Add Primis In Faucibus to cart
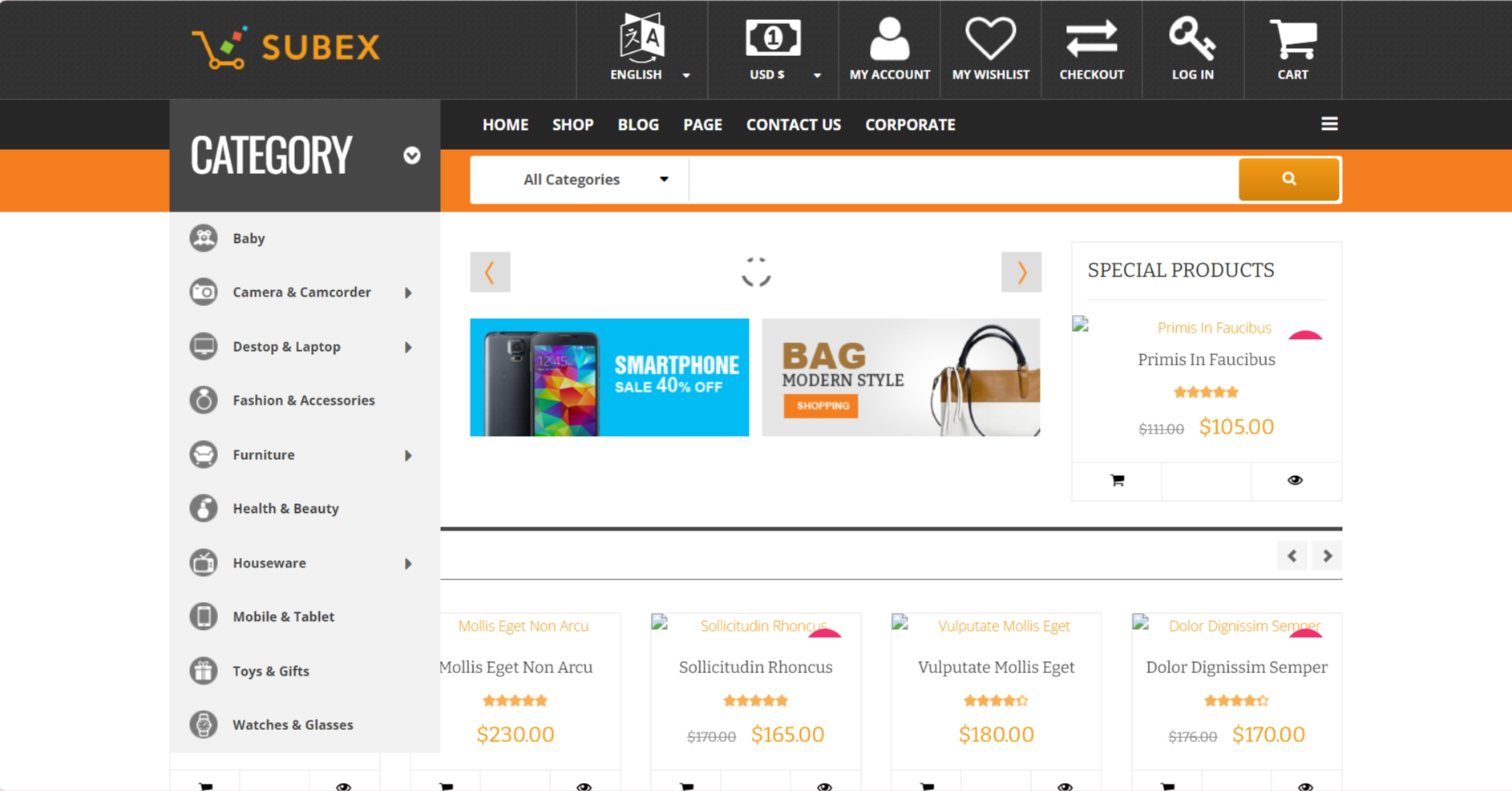Screen dimensions: 1512x791 click(1117, 481)
